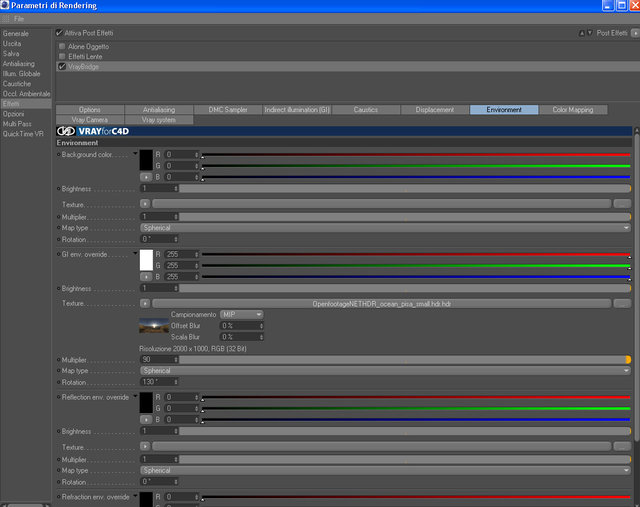
Task: Browse for a Background texture with the ... button
Action: (x=622, y=203)
